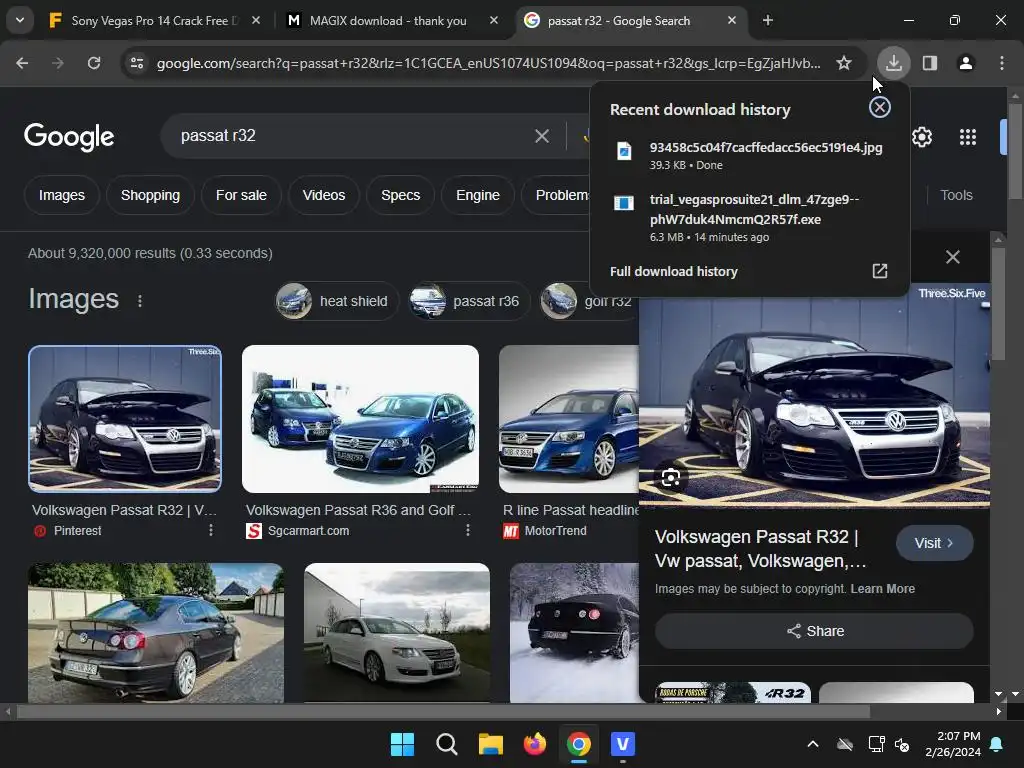Go back with the back arrow
Image resolution: width=1024 pixels, height=768 pixels.
(x=22, y=63)
